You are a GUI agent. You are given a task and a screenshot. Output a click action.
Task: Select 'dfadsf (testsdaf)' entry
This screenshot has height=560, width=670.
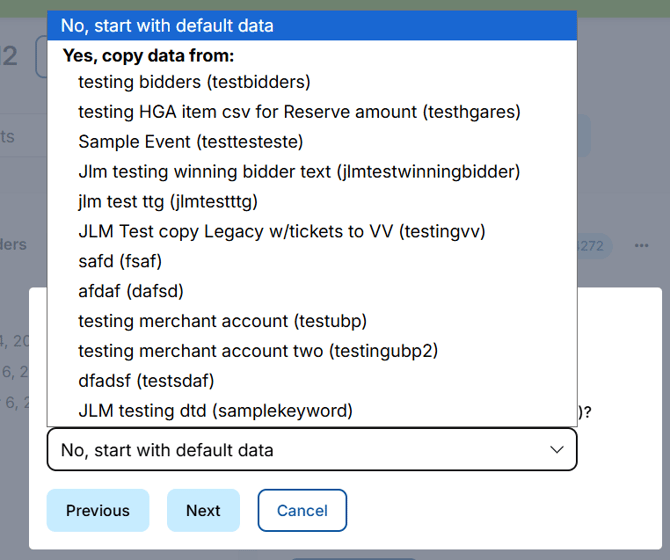coord(146,381)
